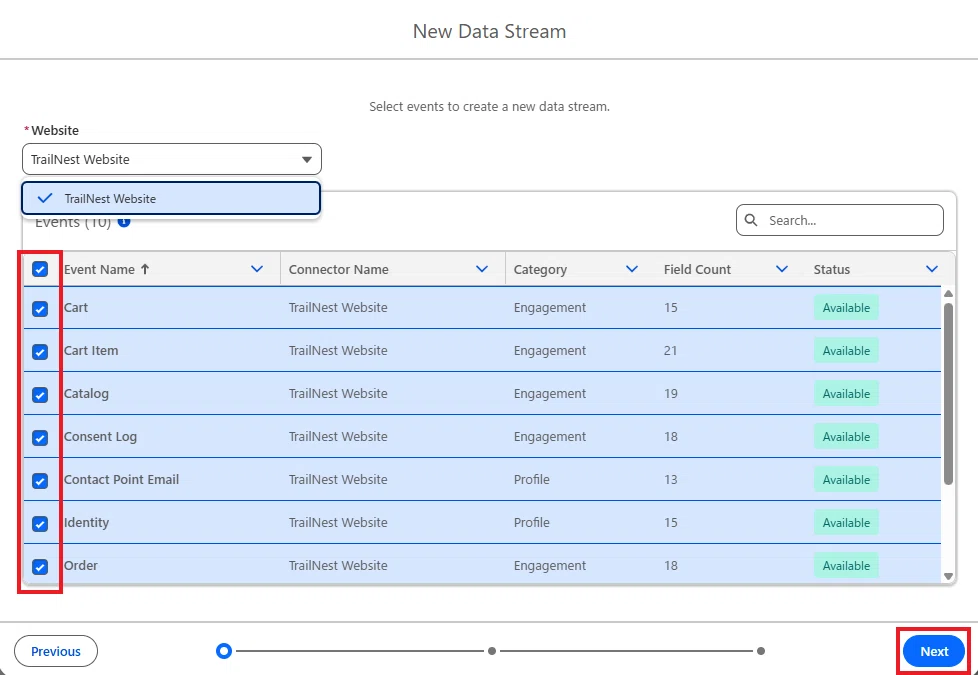Focus the events Search field
This screenshot has width=978, height=675.
coord(840,220)
